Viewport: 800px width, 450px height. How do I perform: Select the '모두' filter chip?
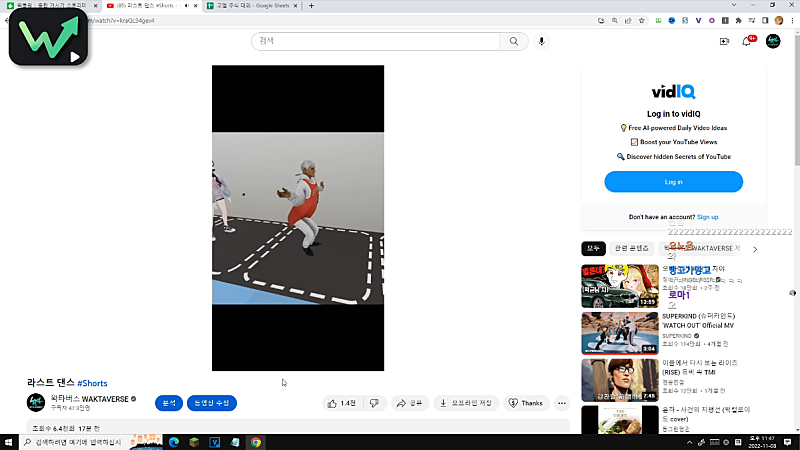[593, 248]
